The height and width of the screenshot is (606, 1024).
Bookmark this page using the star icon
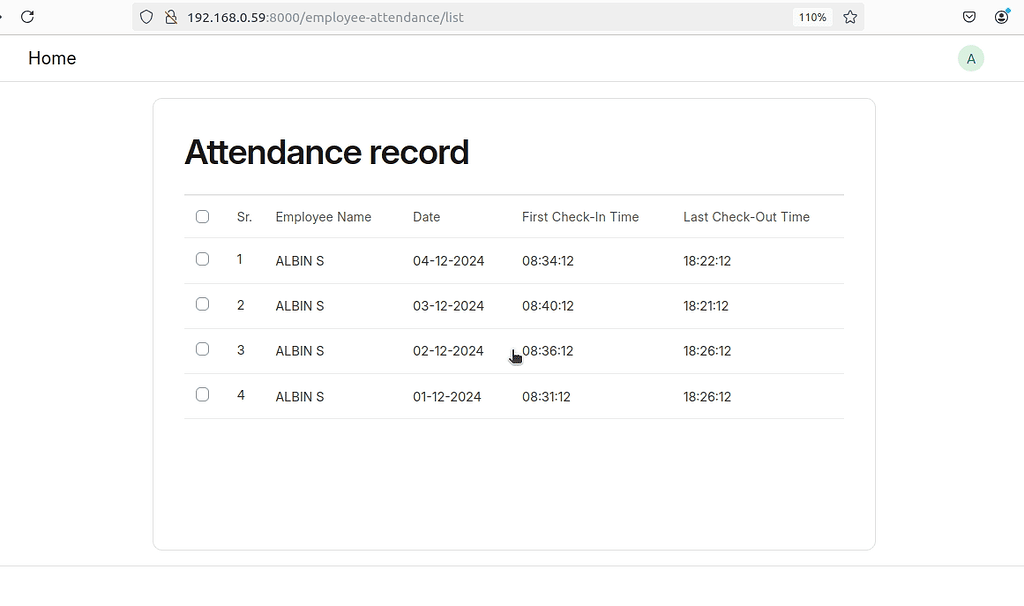[x=850, y=17]
